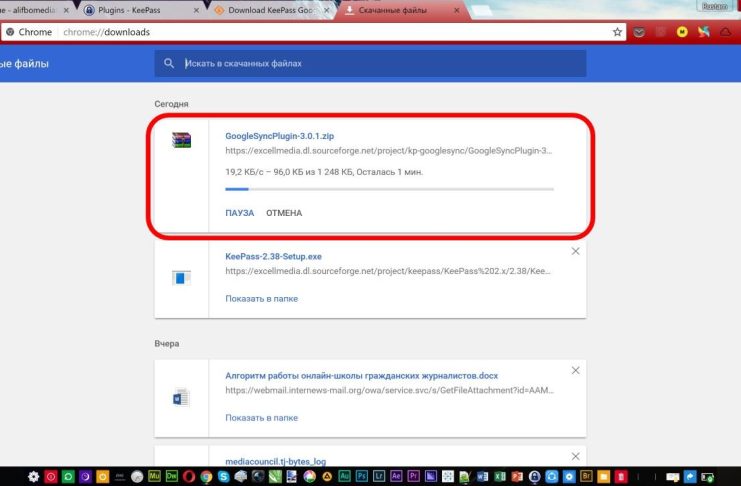Click the red trash icon in the taskbar
This screenshot has height=486, width=741.
coord(621,477)
